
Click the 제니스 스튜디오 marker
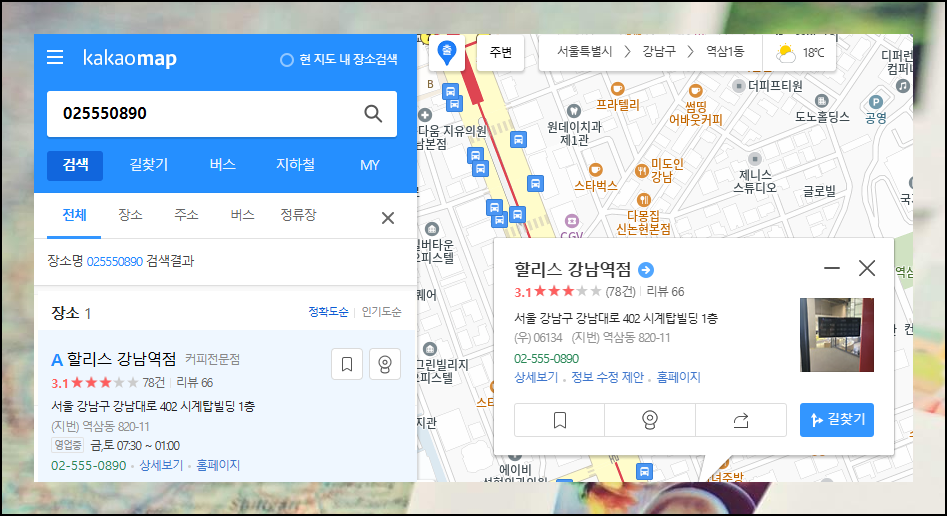coord(754,159)
